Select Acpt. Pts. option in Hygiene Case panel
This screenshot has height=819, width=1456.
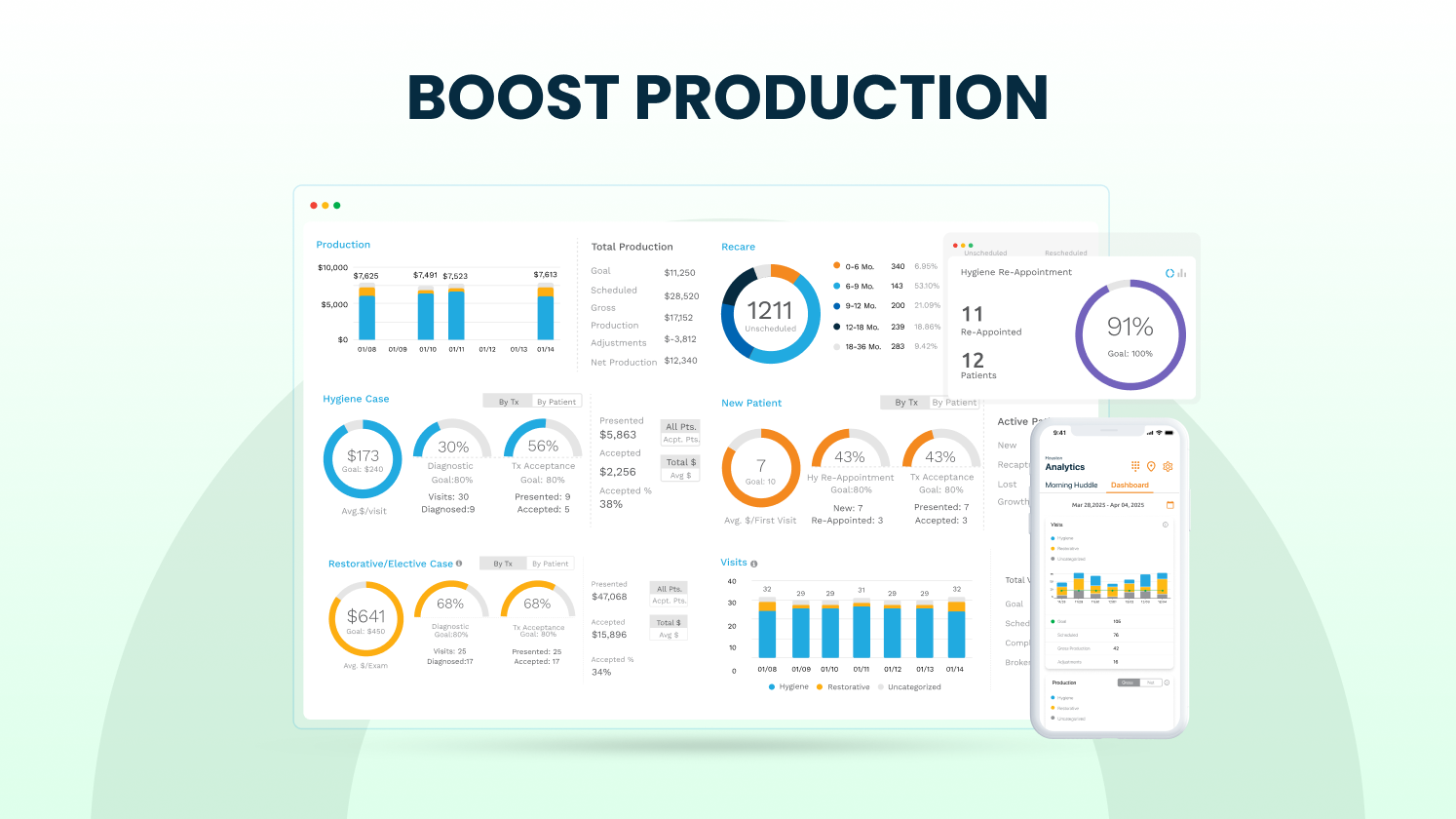[x=679, y=439]
